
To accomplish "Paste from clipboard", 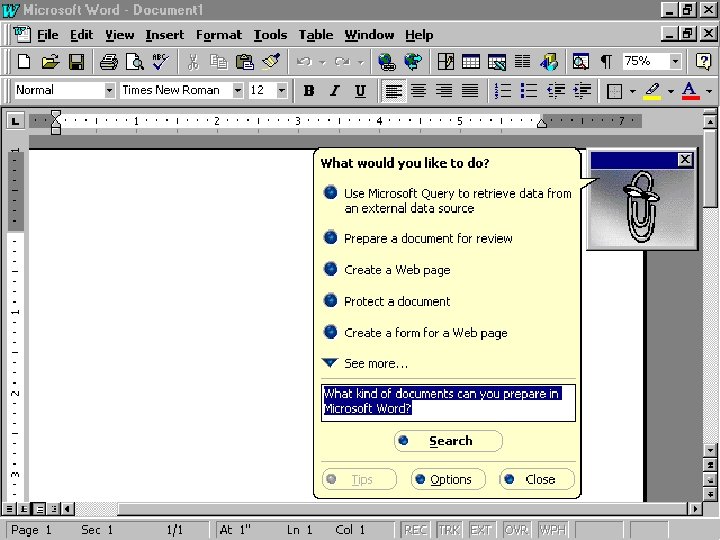I will (x=245, y=61).
